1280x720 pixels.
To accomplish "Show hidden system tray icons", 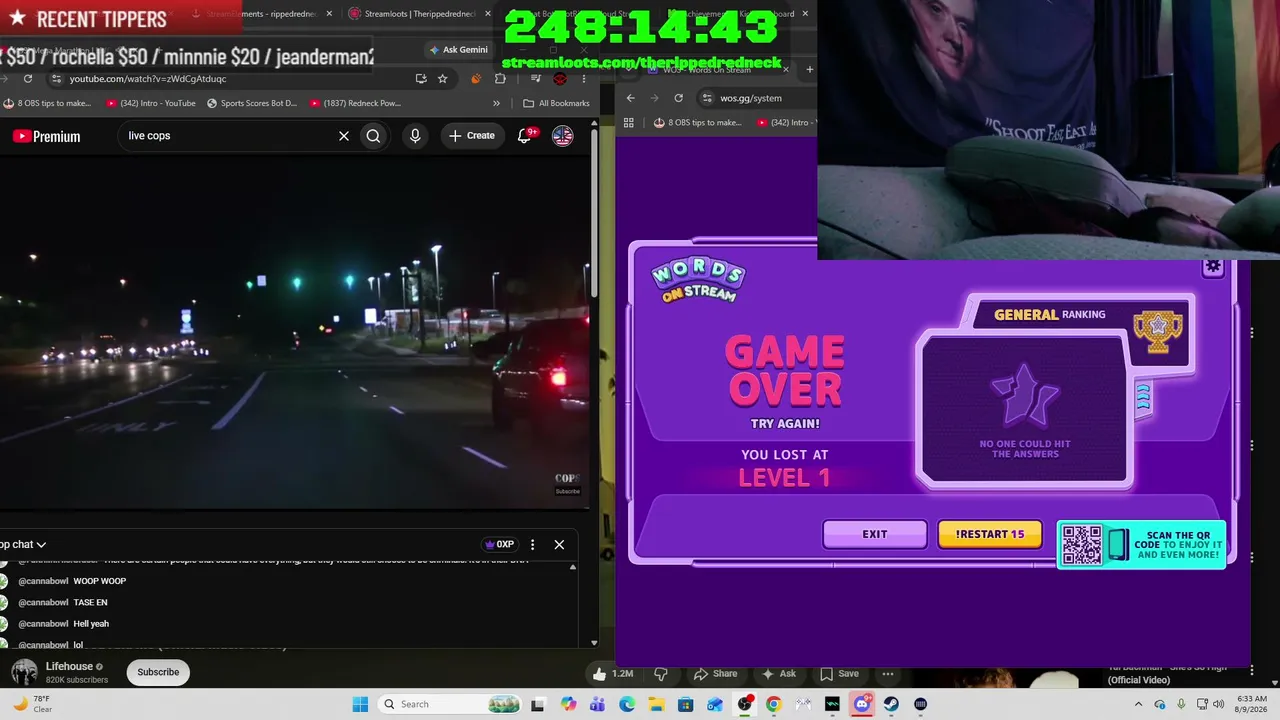I will point(1138,704).
